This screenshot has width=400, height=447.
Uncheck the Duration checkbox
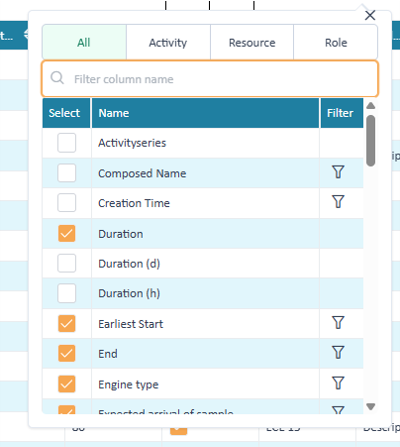tap(66, 233)
